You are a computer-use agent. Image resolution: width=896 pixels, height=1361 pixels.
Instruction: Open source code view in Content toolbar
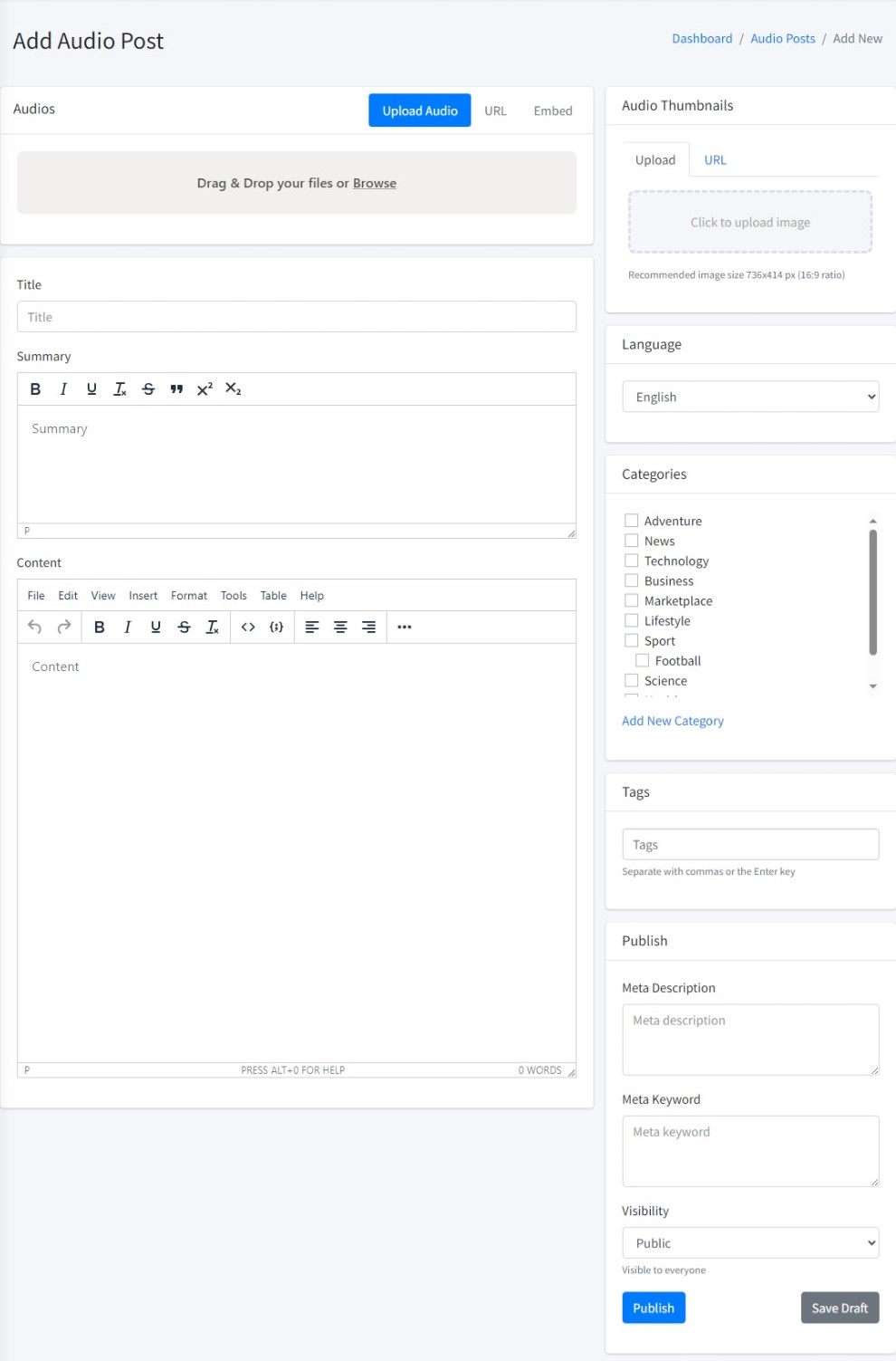[x=248, y=627]
